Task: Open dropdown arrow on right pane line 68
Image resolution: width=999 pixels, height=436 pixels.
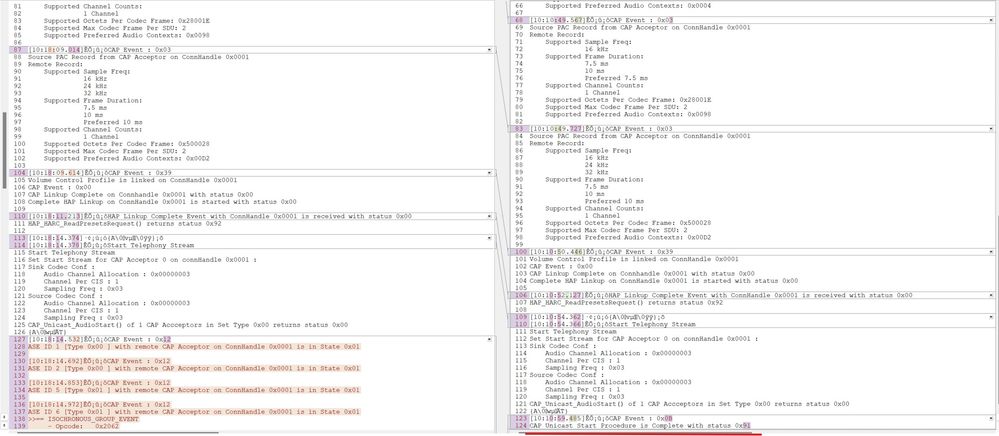Action: (991, 20)
